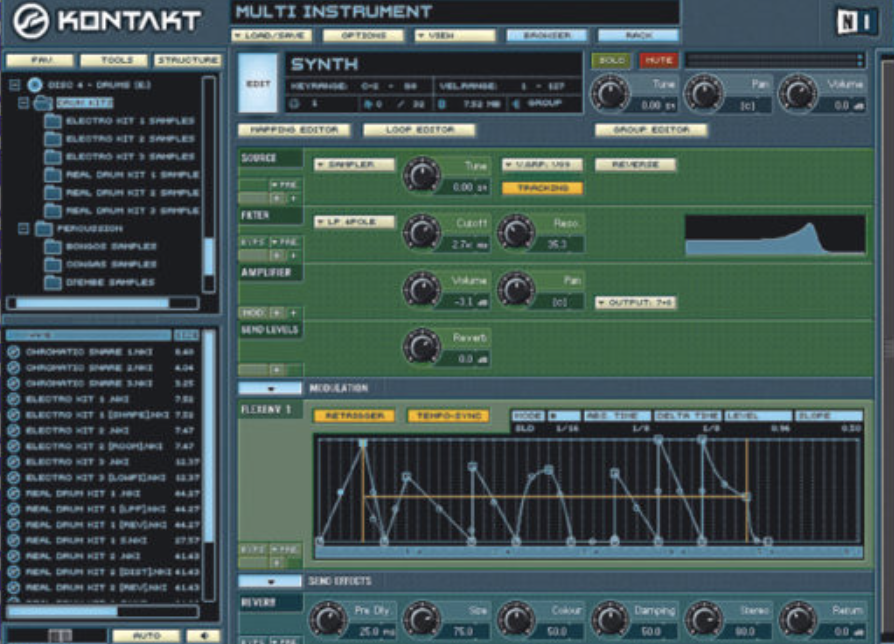Click the filter frequency response display
This screenshot has height=644, width=894.
point(775,234)
